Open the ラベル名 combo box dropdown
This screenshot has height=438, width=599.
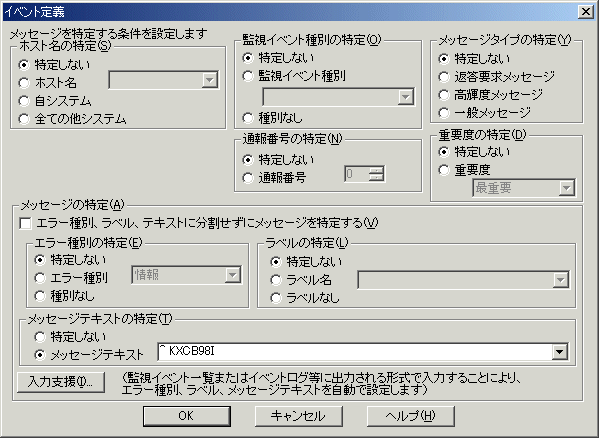tap(560, 280)
